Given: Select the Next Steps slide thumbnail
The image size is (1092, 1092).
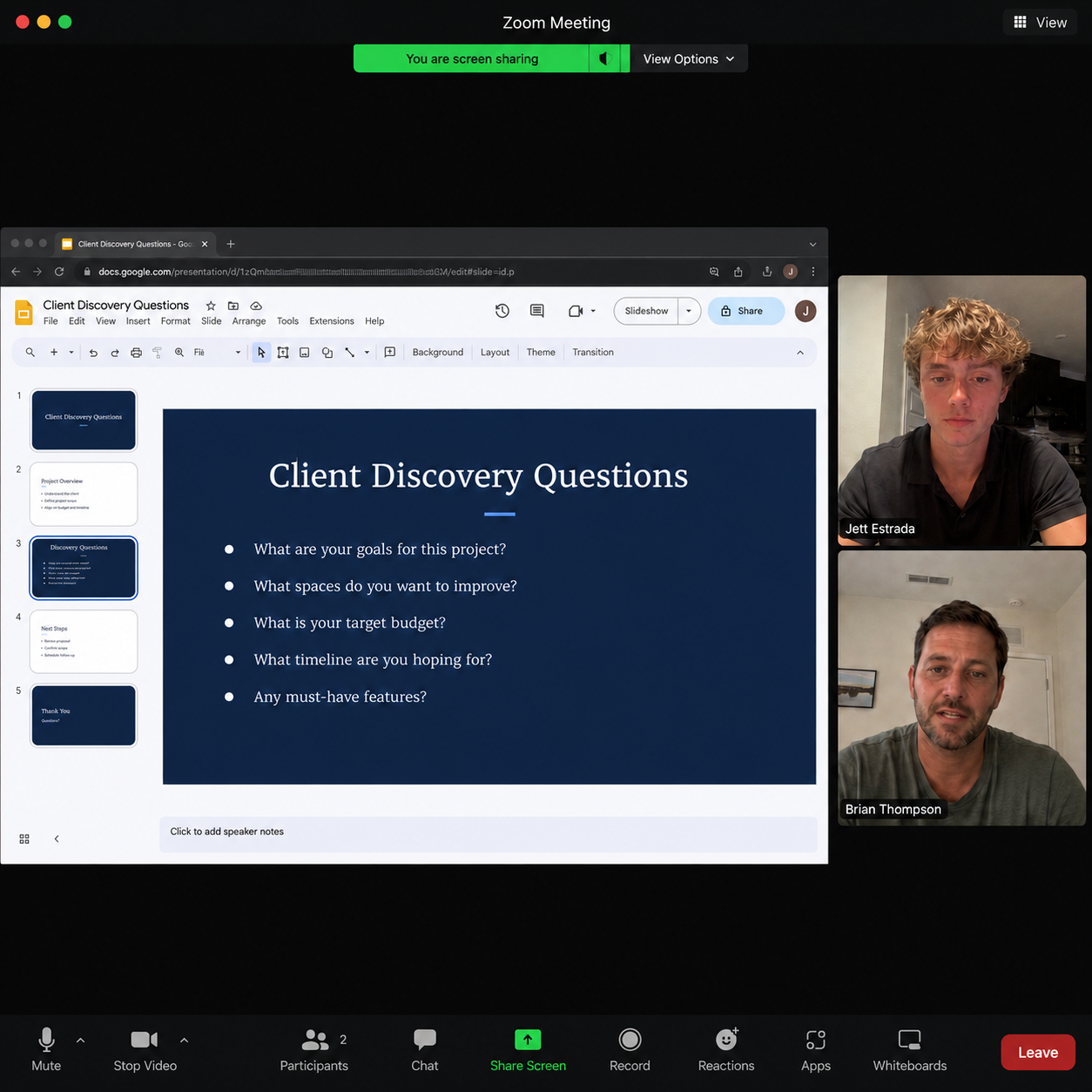Looking at the screenshot, I should (84, 642).
